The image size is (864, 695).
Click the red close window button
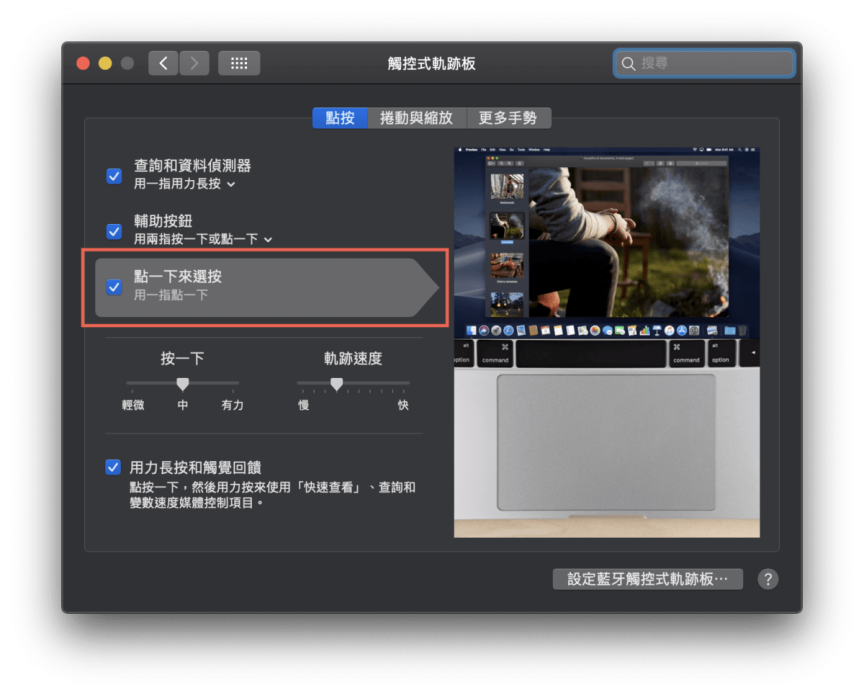(83, 63)
